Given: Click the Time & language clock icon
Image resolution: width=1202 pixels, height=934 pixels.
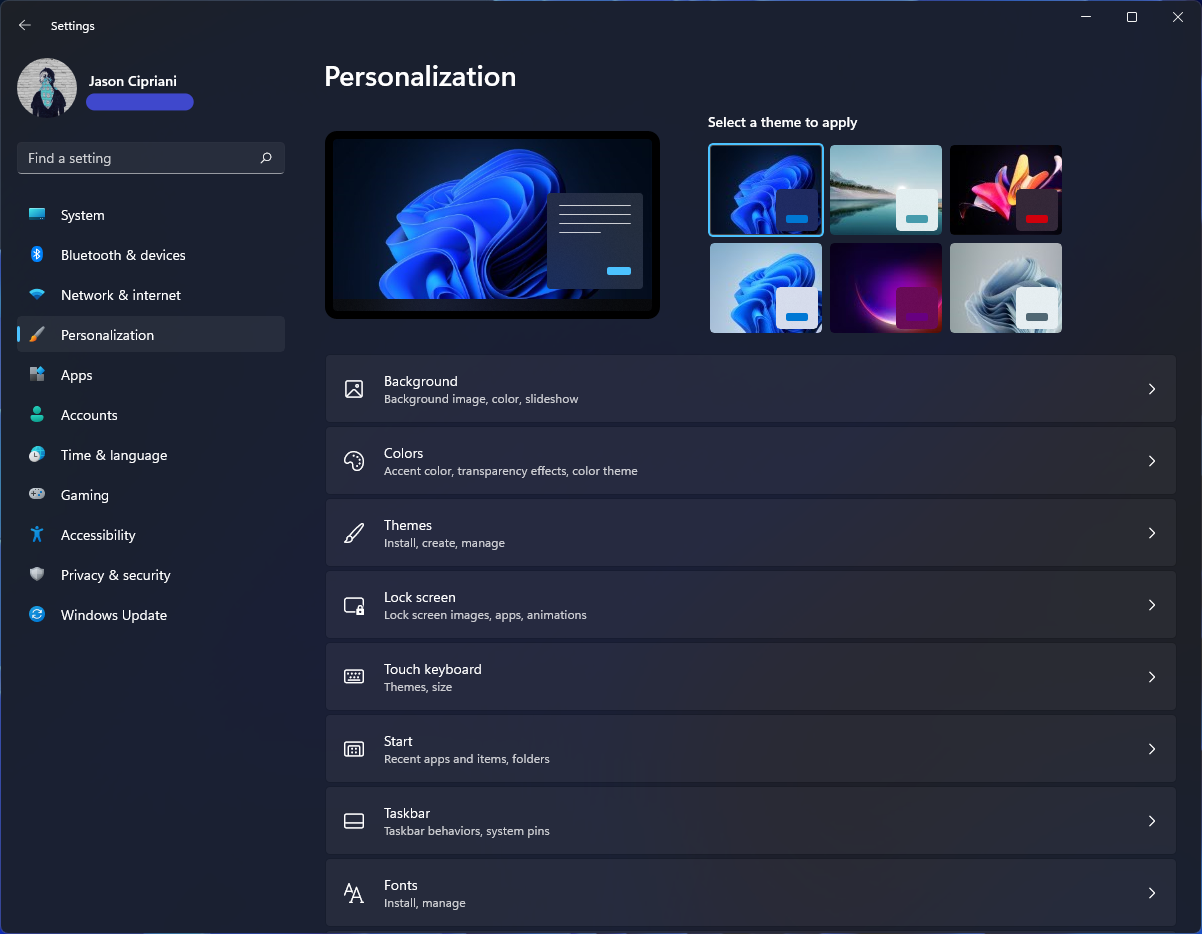Looking at the screenshot, I should coord(37,454).
